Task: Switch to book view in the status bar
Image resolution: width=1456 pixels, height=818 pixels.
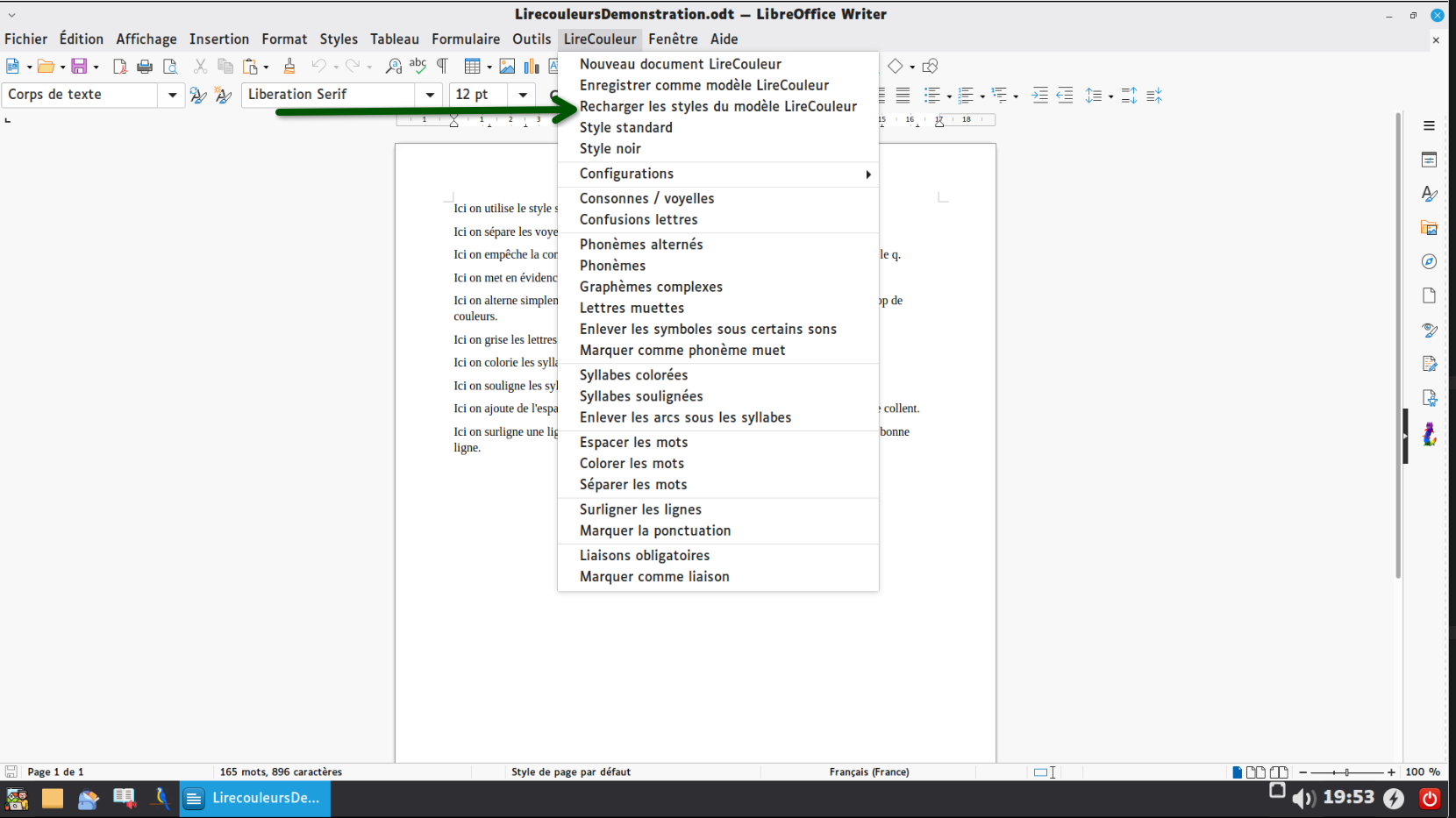Action: [x=1280, y=772]
